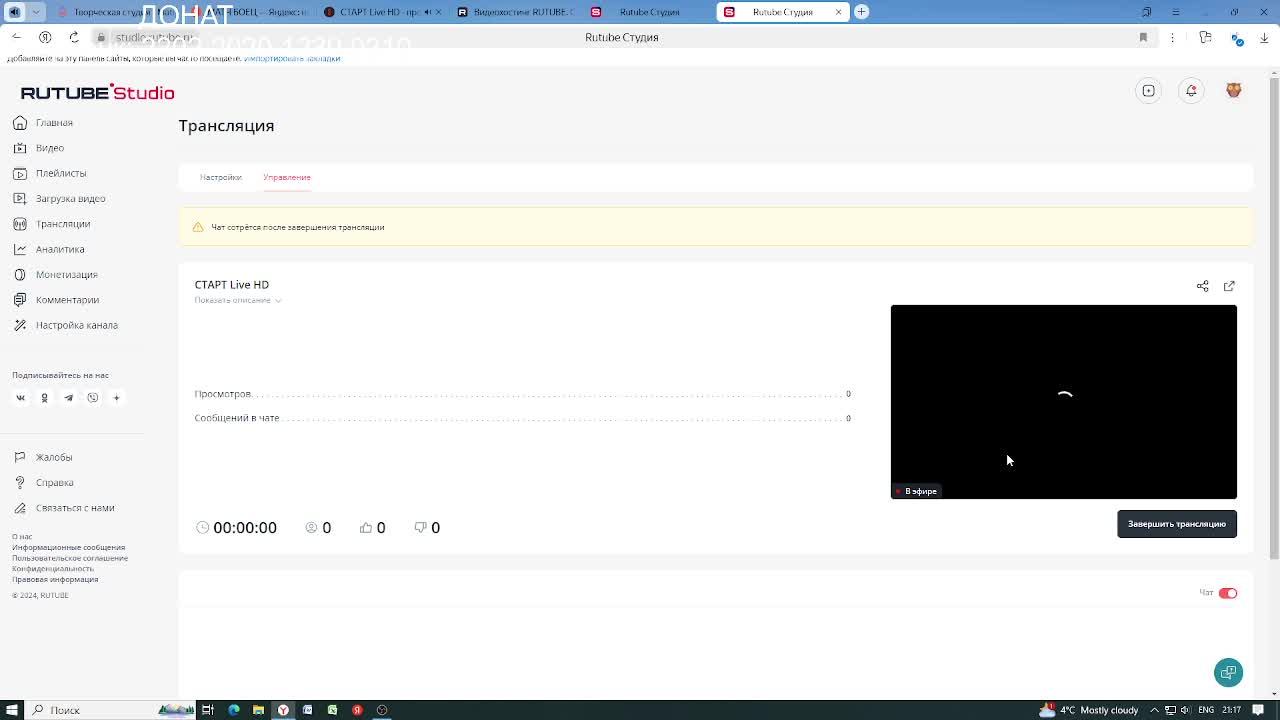Open the О нас link
The width and height of the screenshot is (1280, 720).
[22, 537]
